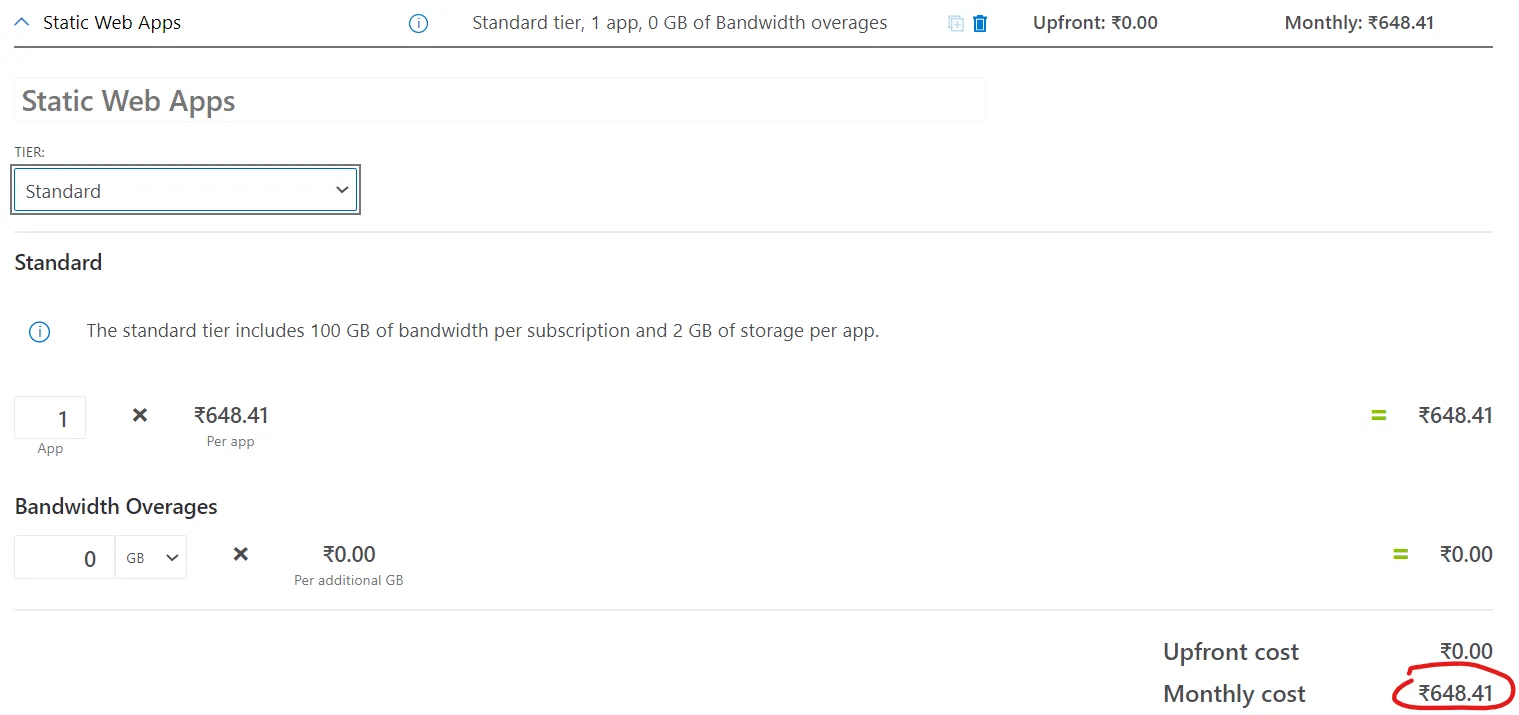Expand the tier selector chevron
The image size is (1519, 715).
pos(342,189)
